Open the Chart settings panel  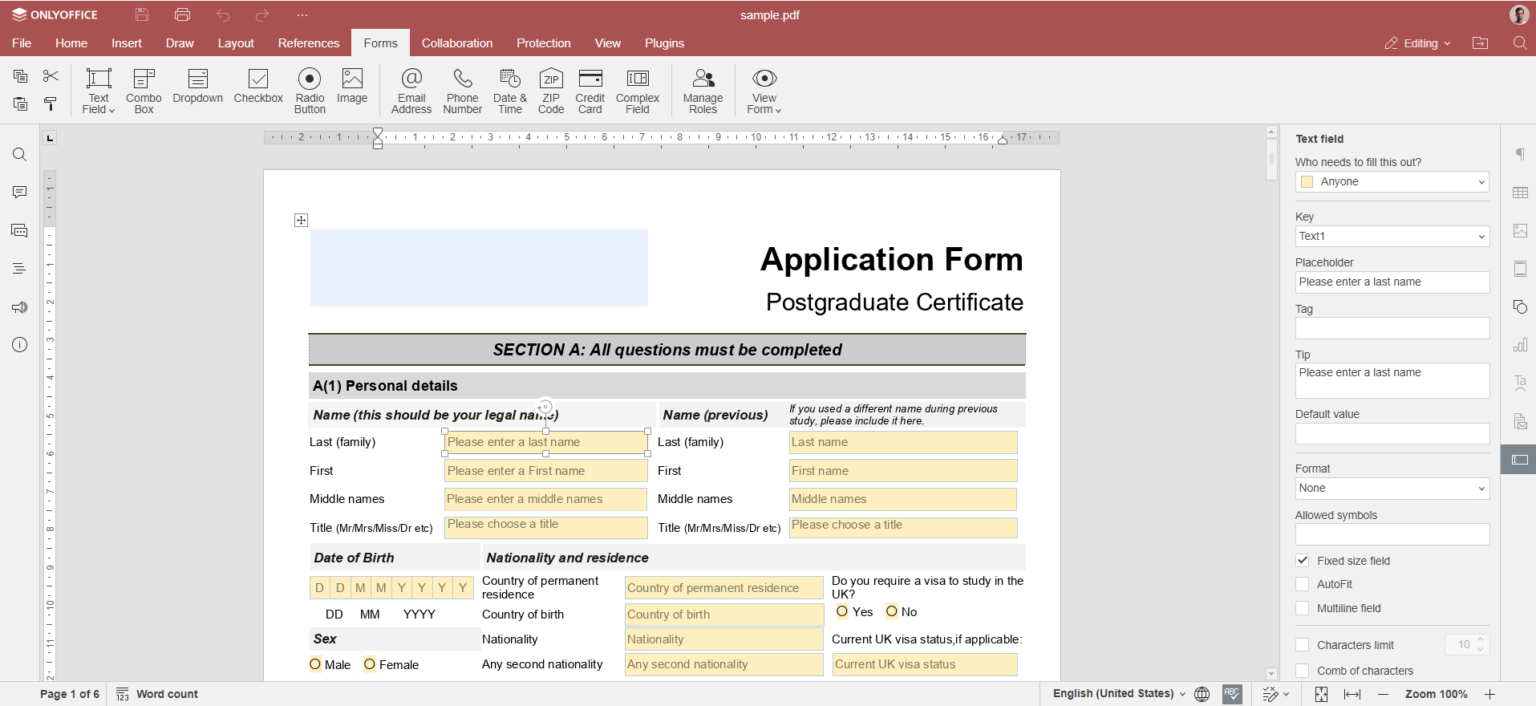pyautogui.click(x=1520, y=344)
